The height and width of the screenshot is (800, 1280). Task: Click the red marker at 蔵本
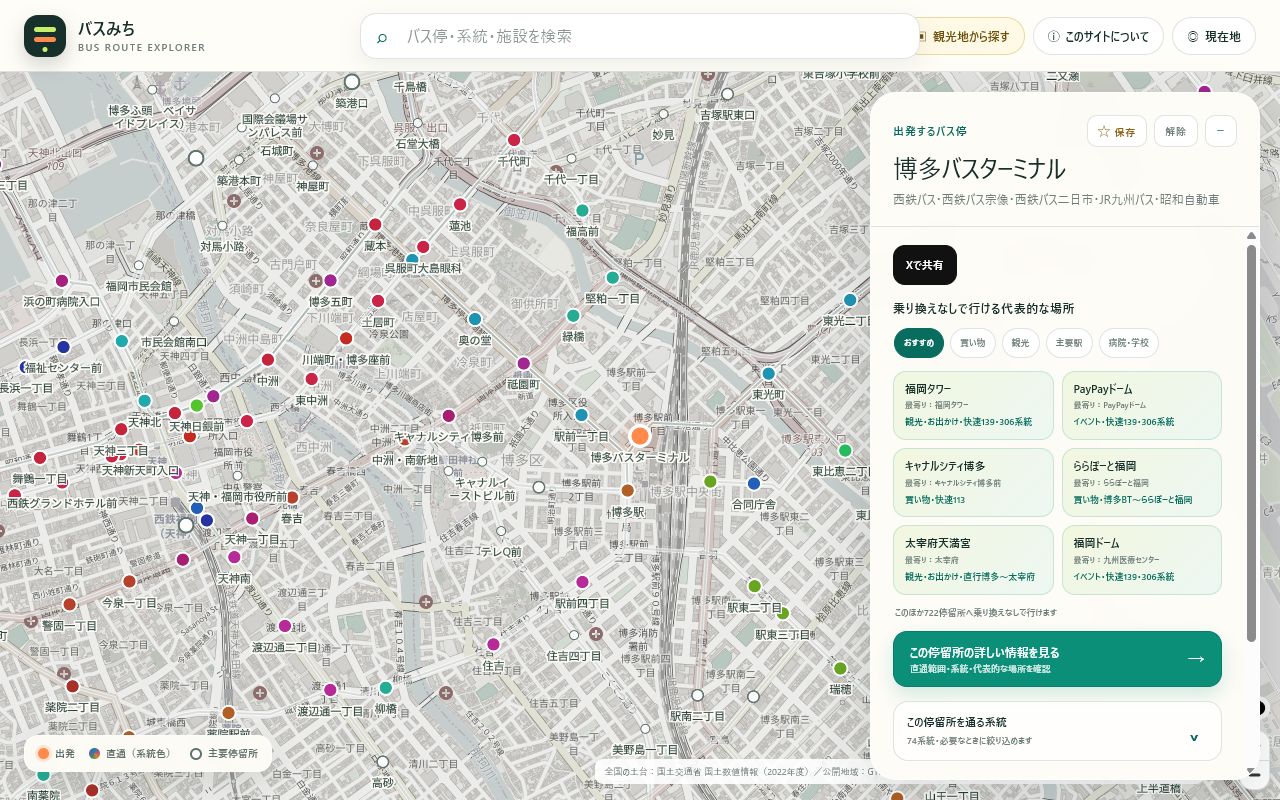(376, 224)
